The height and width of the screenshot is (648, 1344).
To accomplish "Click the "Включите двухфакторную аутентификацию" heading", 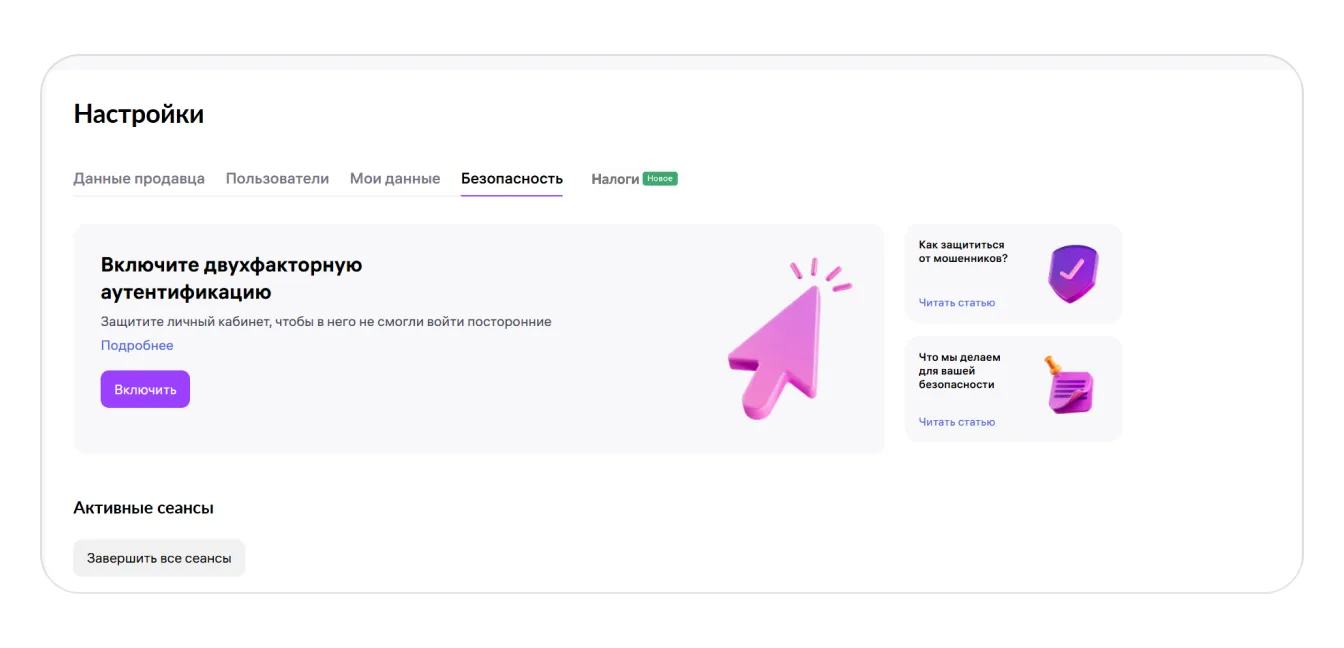I will pos(231,278).
